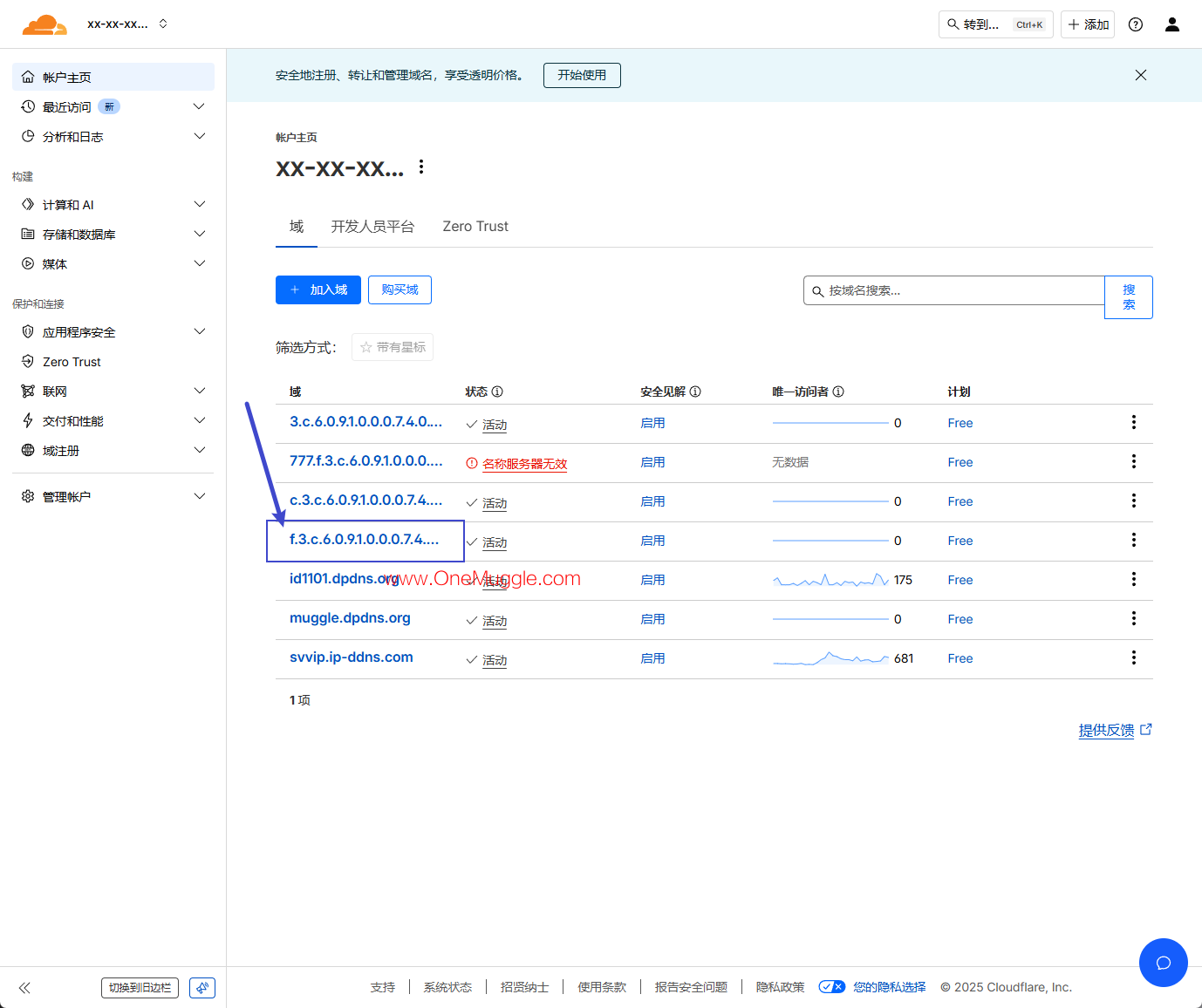Screen dimensions: 1202x1008
Task: Open the Privacy Policy footer link
Action: pyautogui.click(x=781, y=987)
